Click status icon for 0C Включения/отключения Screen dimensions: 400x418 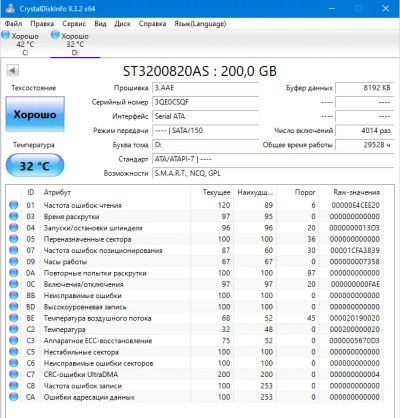(14, 284)
